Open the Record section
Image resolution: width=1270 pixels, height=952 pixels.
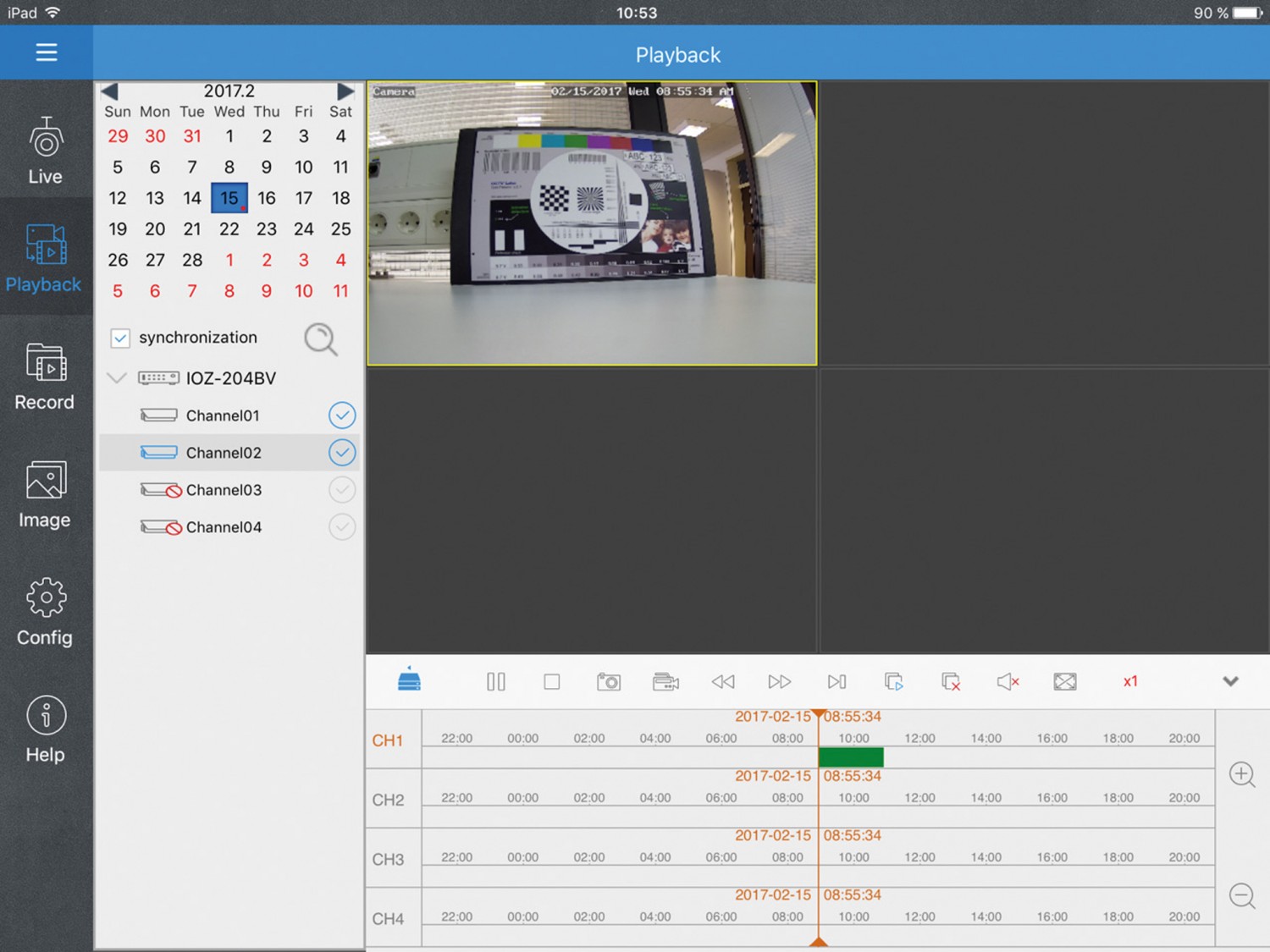click(45, 377)
